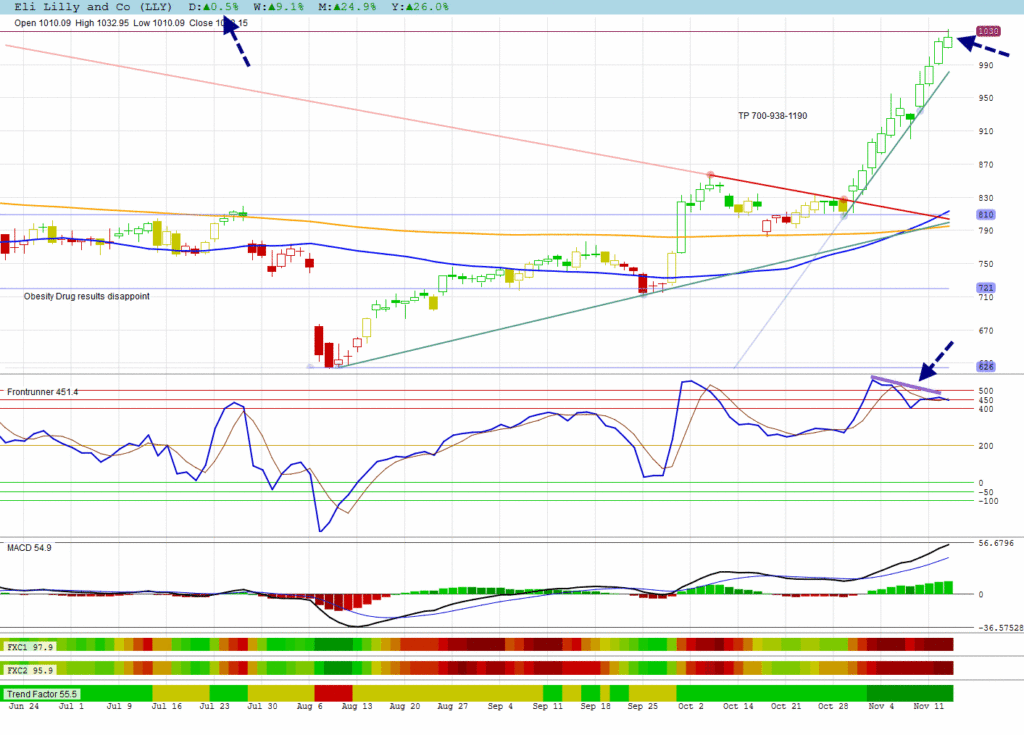The width and height of the screenshot is (1024, 735).
Task: Click the Obesity Drug results disappoint note
Action: tap(87, 297)
